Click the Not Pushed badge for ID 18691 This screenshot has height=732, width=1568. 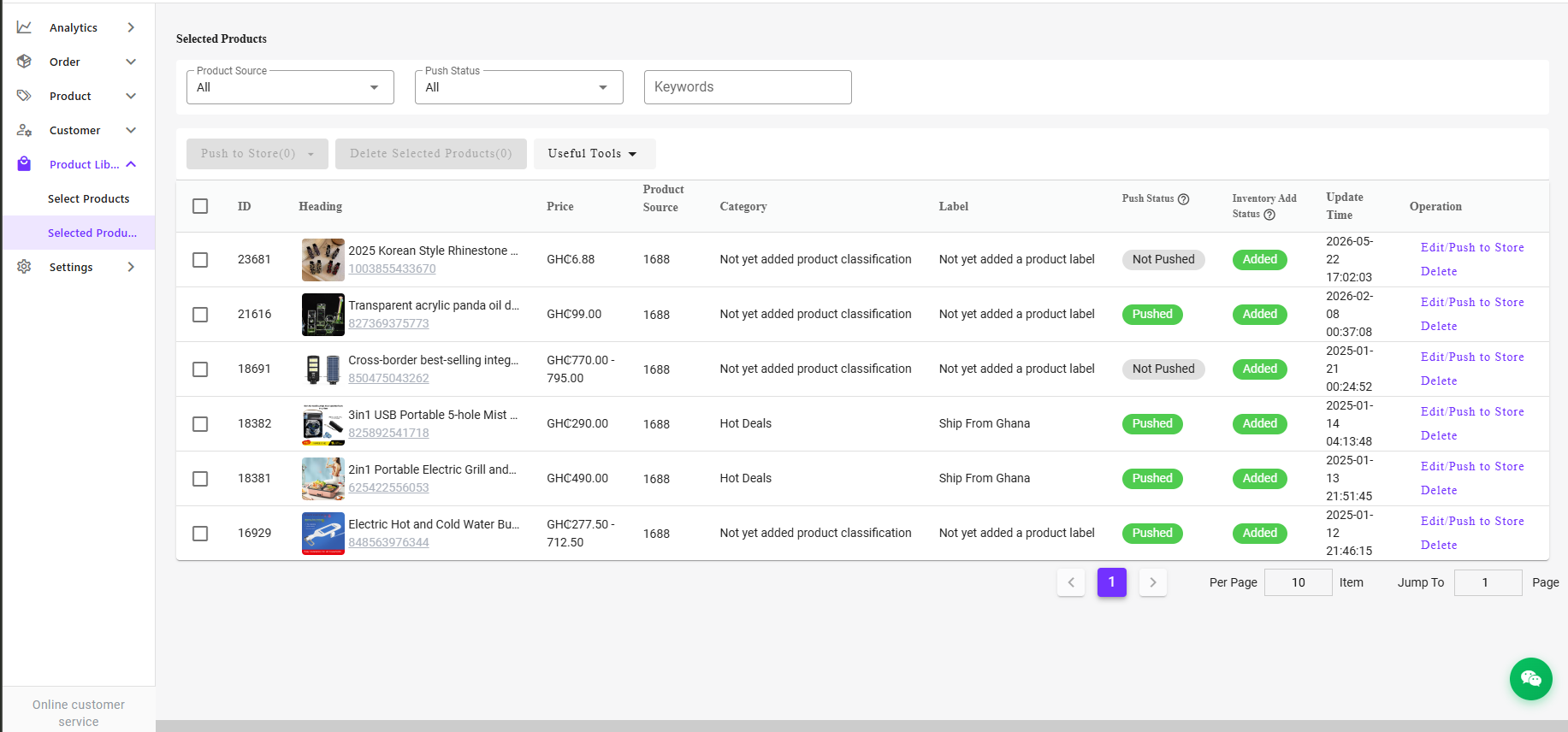[1163, 369]
